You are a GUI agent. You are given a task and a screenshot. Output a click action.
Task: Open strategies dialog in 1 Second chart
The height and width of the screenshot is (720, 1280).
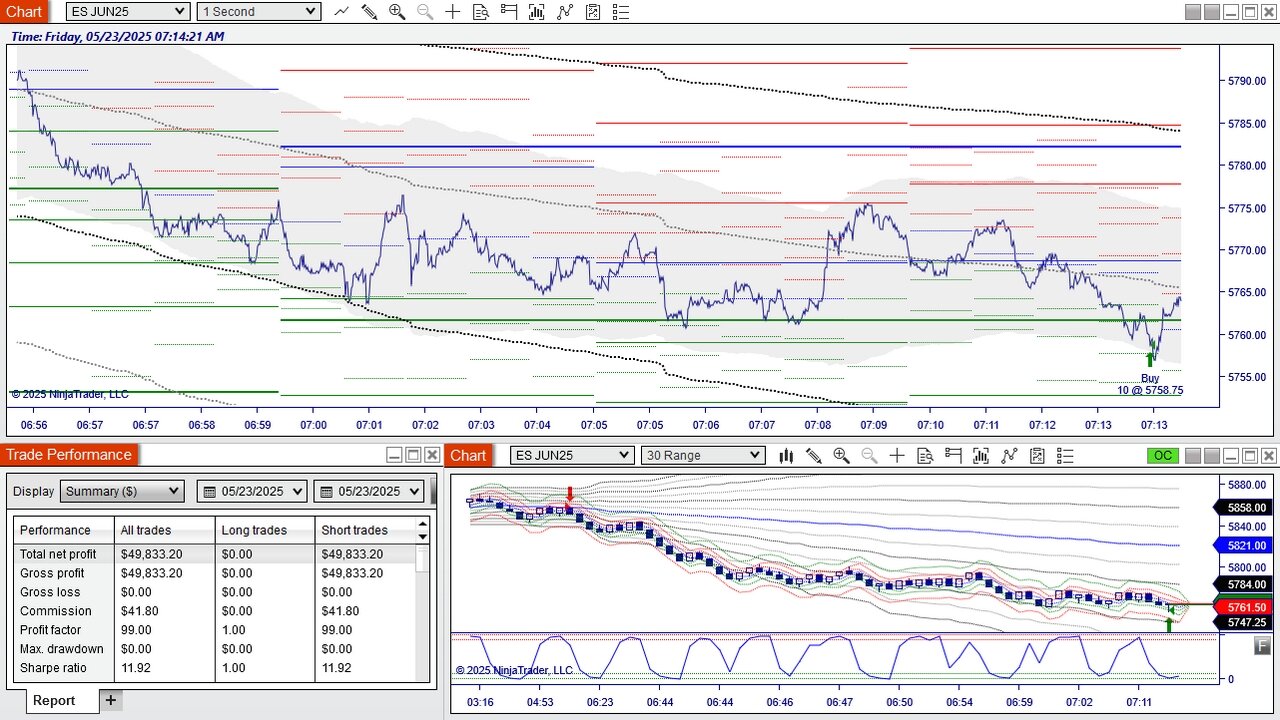[565, 12]
